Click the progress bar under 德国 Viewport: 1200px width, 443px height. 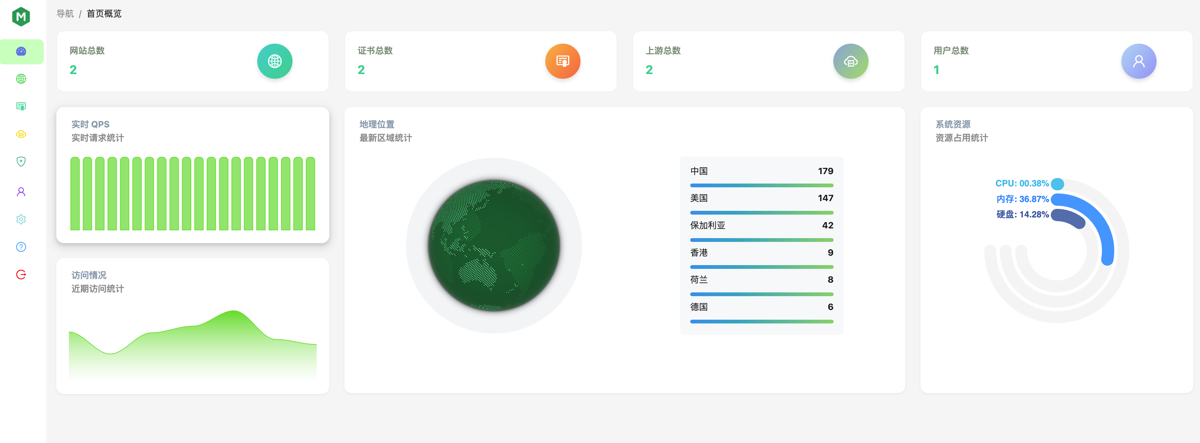coord(762,321)
